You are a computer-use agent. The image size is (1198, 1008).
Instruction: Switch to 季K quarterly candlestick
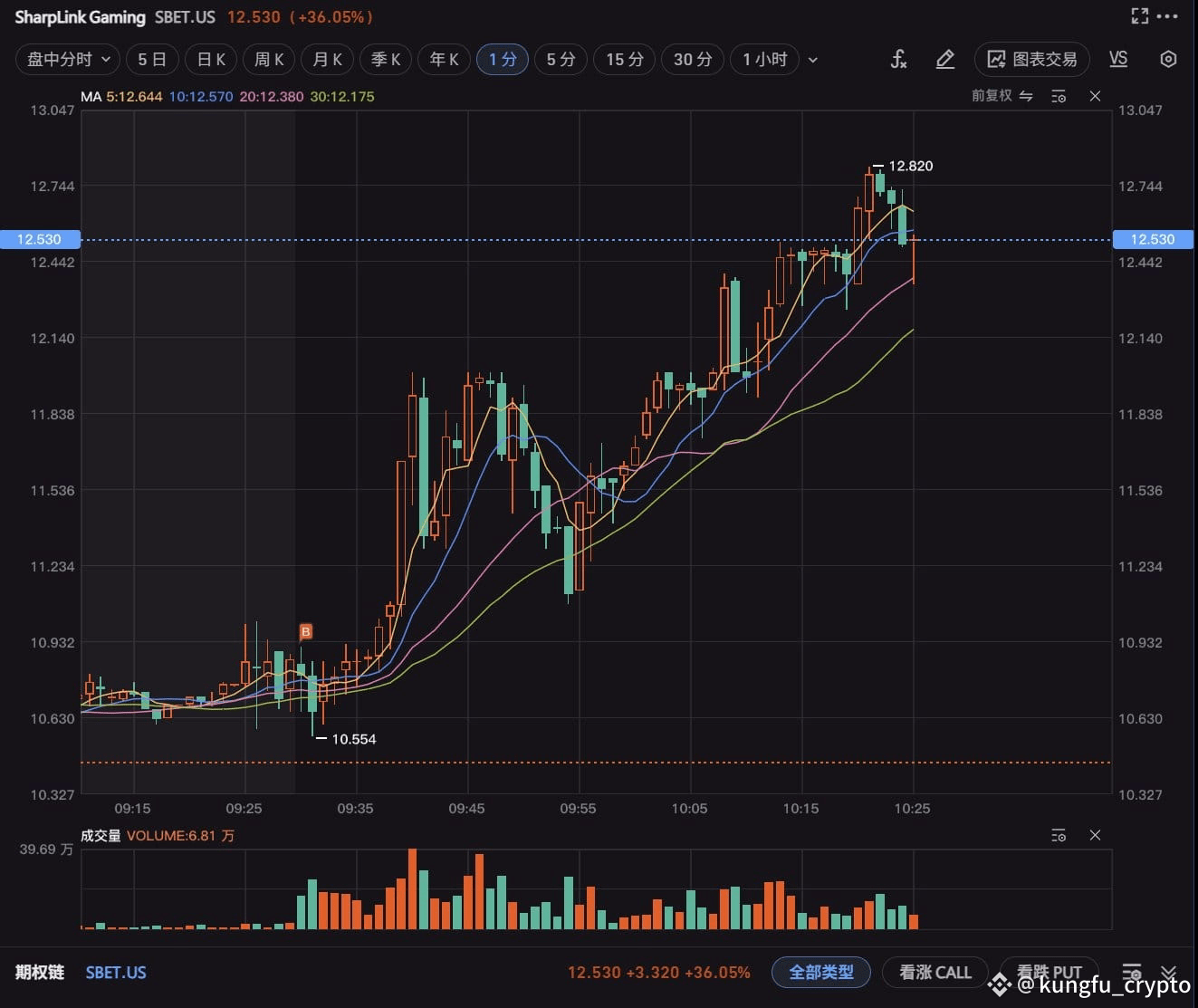click(x=386, y=60)
